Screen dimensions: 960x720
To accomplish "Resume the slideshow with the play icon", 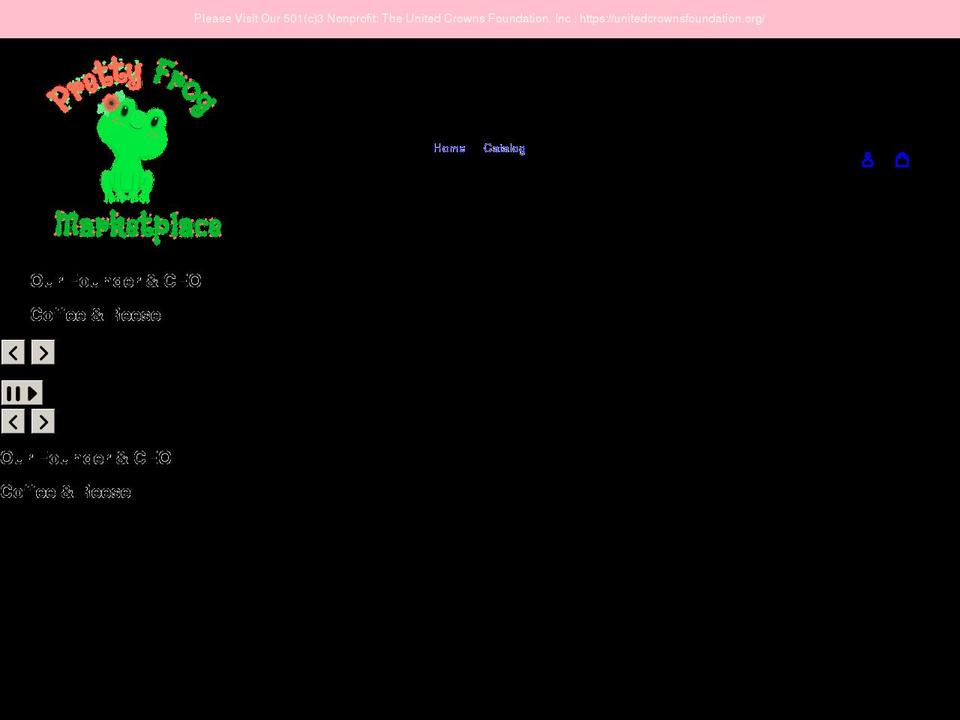I will click(31, 392).
